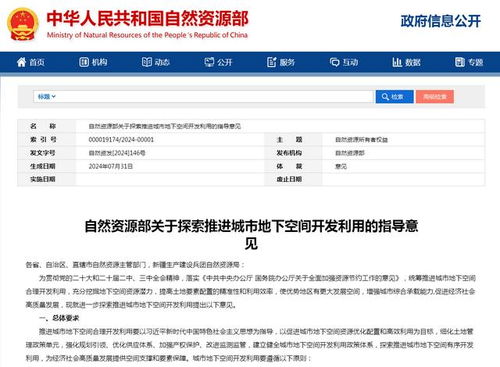The image size is (500, 367).
Task: Click the 公开 navigation icon
Action: pyautogui.click(x=209, y=62)
